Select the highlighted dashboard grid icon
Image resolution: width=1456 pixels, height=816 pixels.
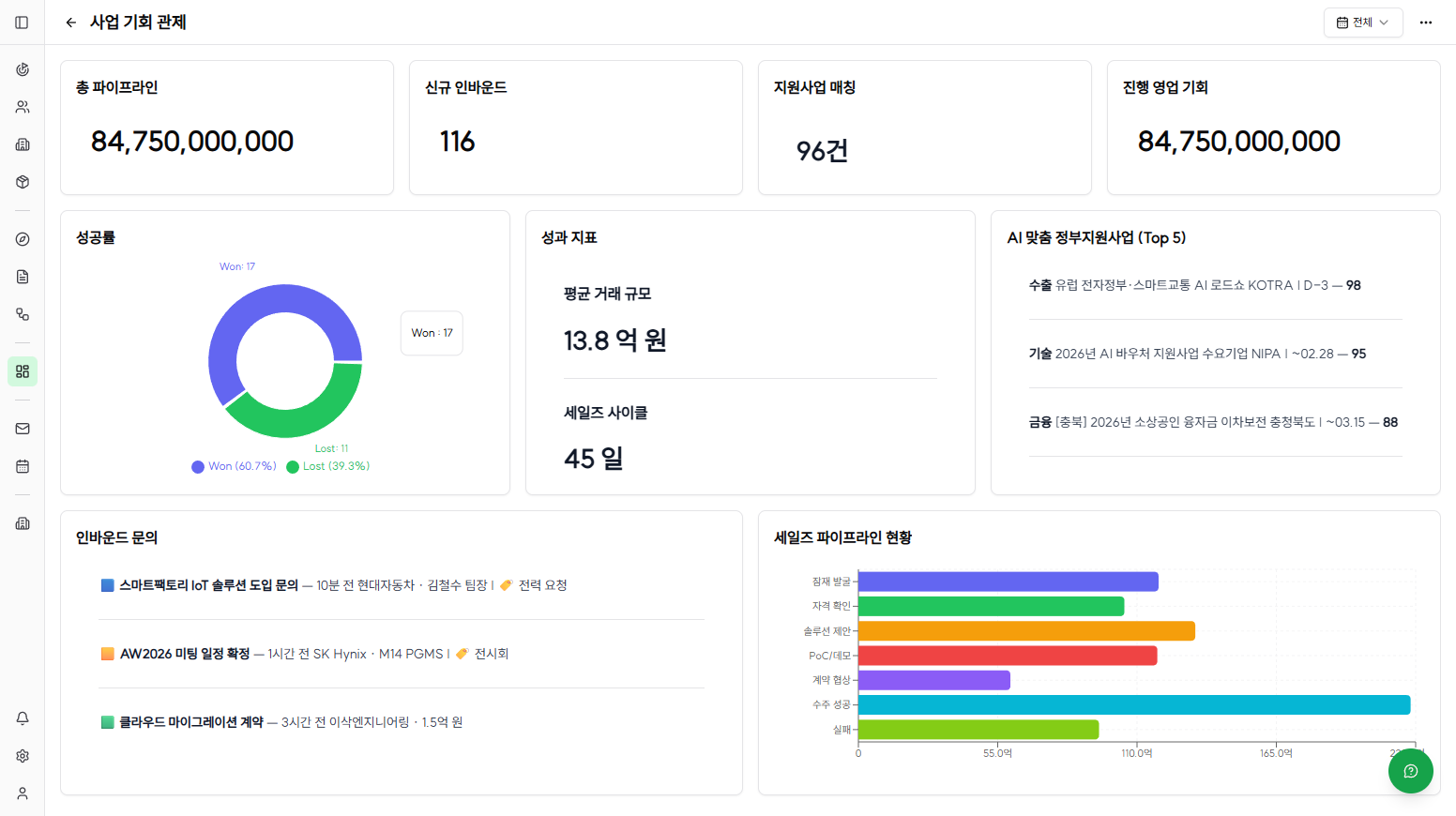pos(22,370)
